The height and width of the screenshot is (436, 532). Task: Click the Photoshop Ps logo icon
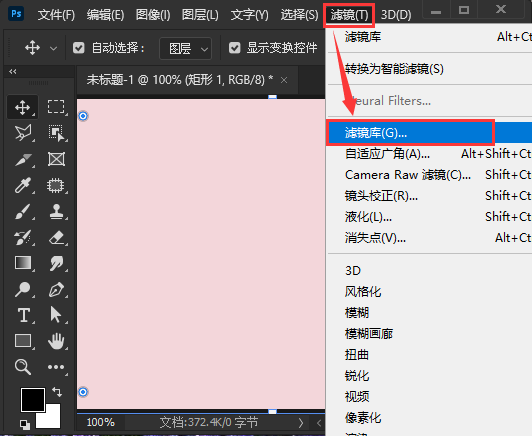[16, 14]
